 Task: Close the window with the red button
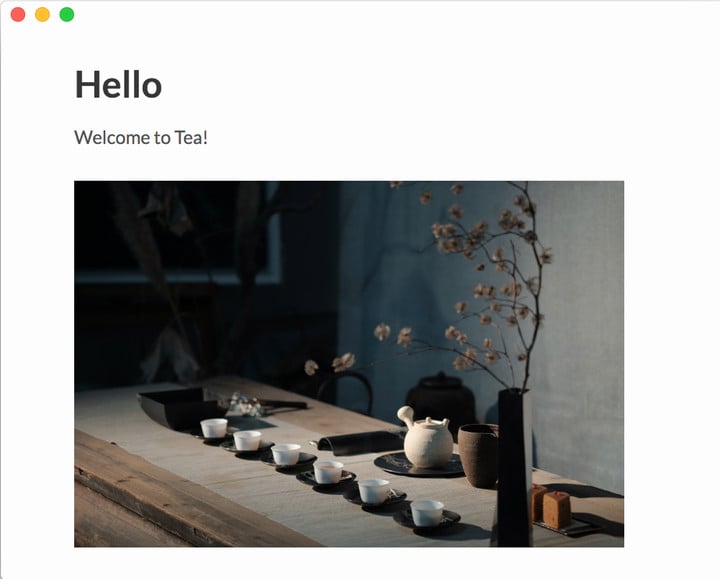point(18,14)
